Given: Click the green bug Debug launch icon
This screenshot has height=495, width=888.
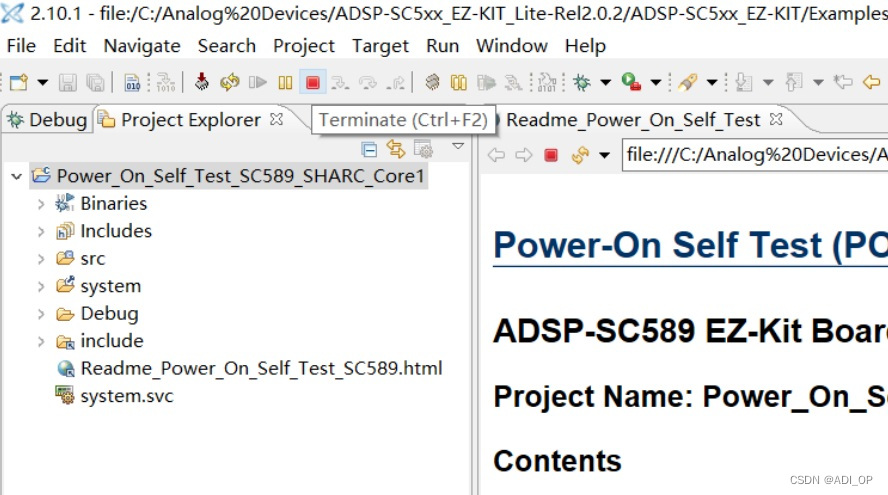Looking at the screenshot, I should [x=582, y=83].
